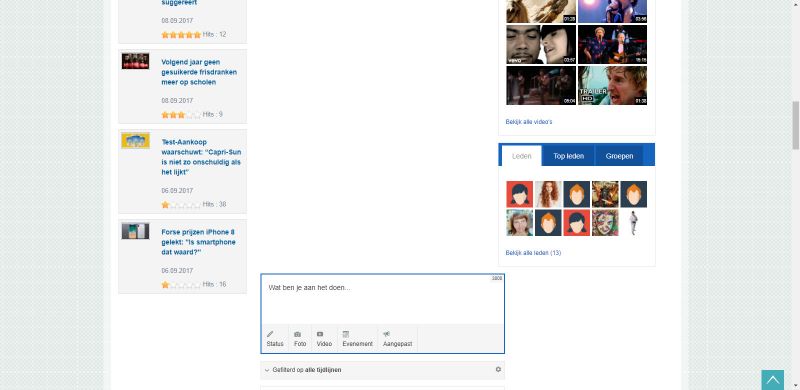Play the purple-lit singer video at top
Viewport: 800px width, 390px height.
coord(612,11)
